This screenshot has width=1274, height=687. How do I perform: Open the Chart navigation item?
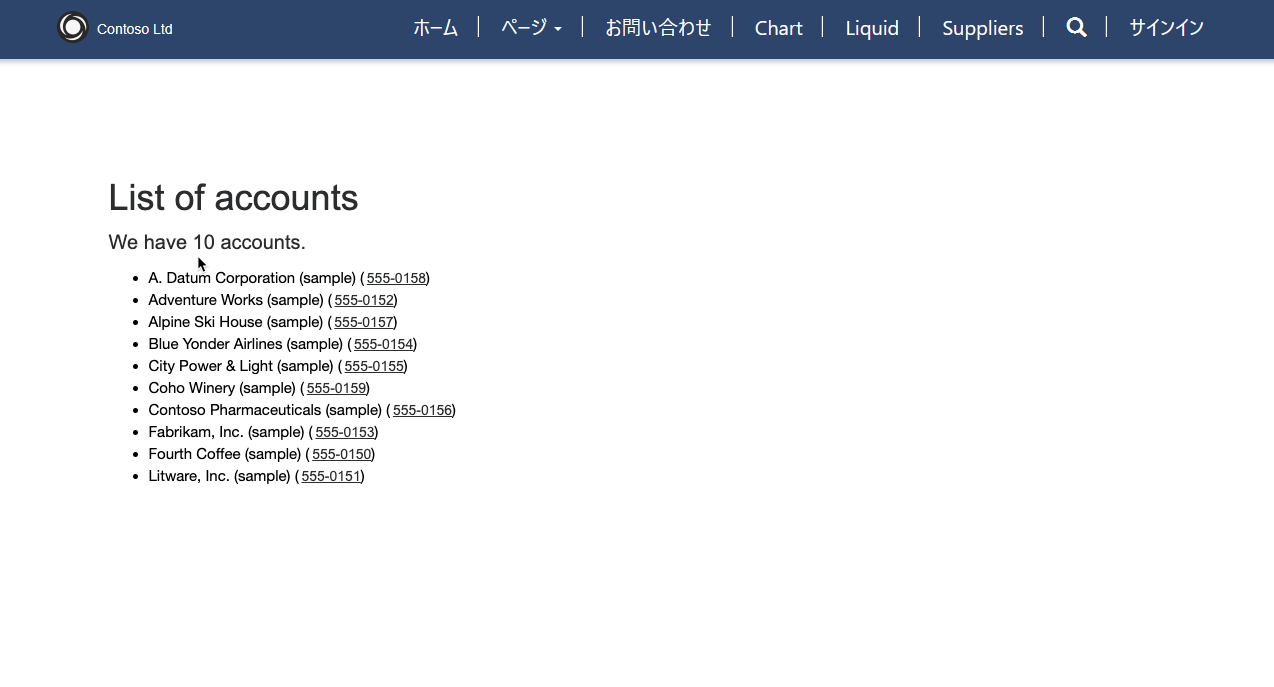tap(779, 28)
